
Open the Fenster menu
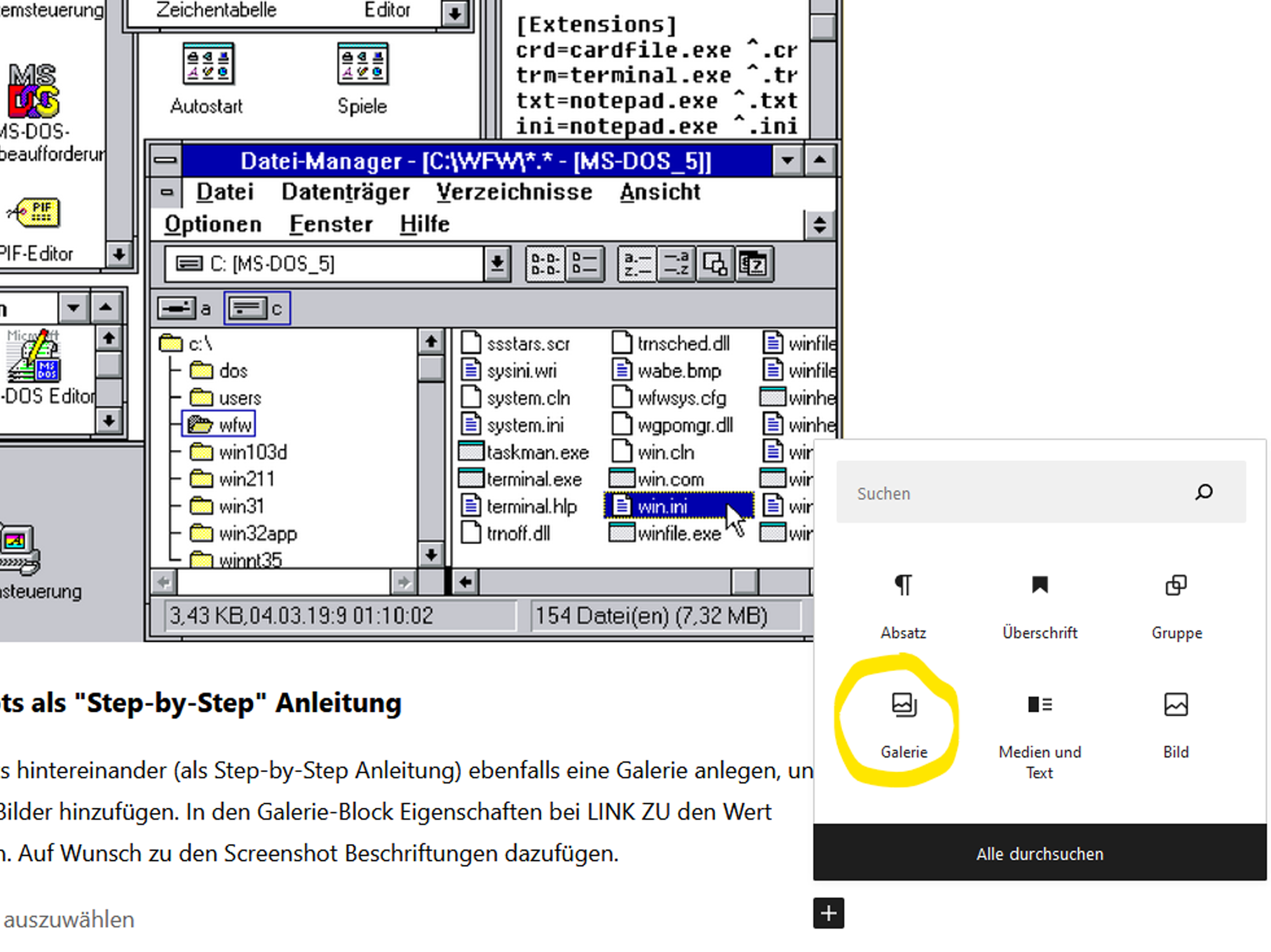(331, 224)
